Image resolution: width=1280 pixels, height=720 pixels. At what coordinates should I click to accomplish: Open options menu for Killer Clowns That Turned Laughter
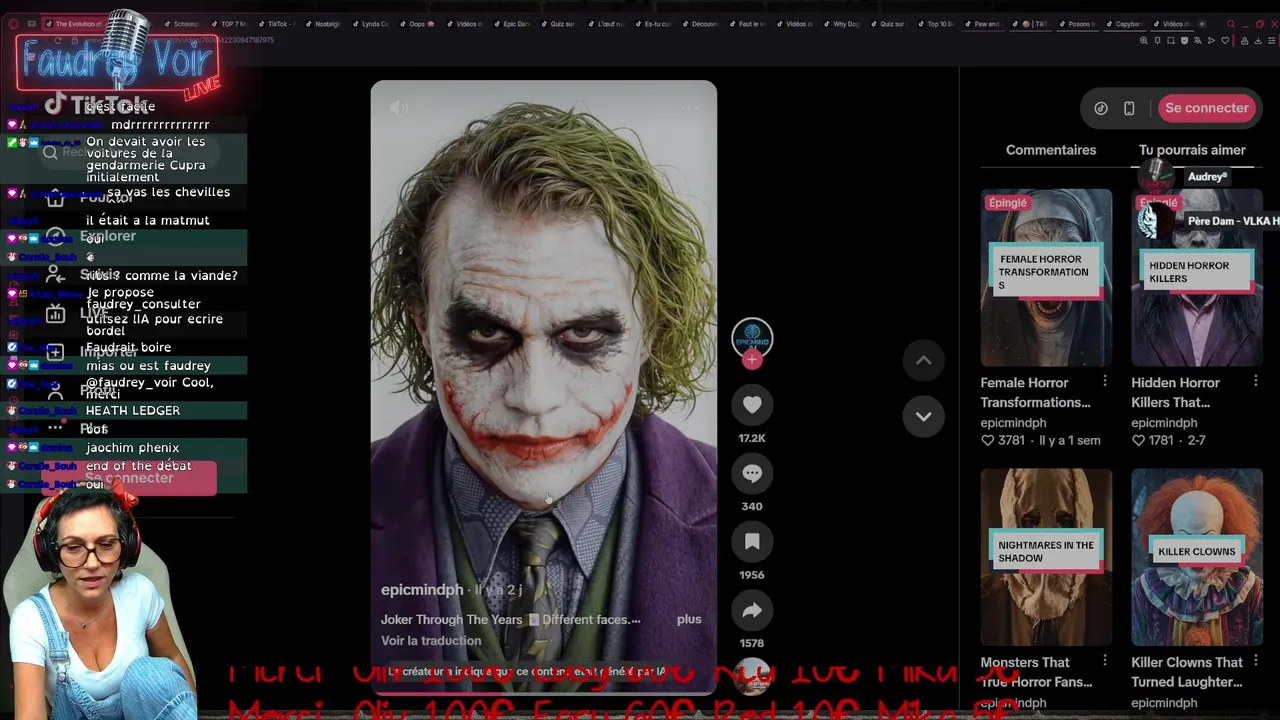tap(1256, 661)
